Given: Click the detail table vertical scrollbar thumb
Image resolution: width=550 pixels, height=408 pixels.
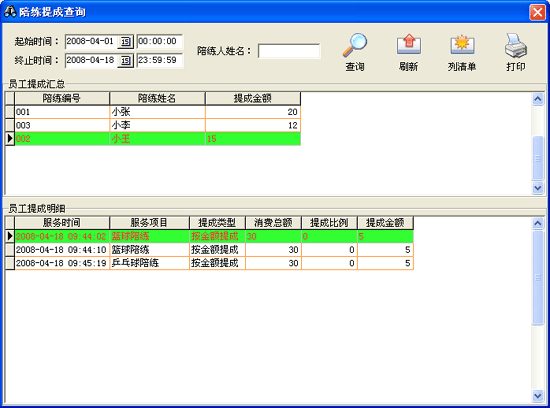Looking at the screenshot, I should coord(538,278).
